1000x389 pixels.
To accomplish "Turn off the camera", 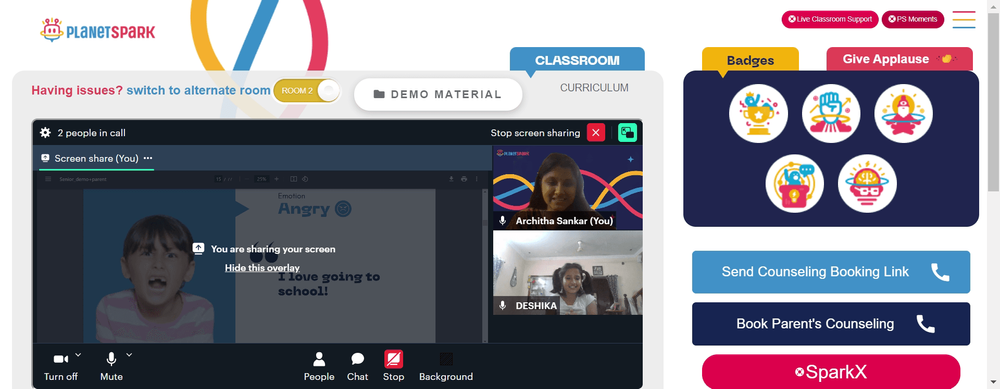I will pyautogui.click(x=61, y=366).
